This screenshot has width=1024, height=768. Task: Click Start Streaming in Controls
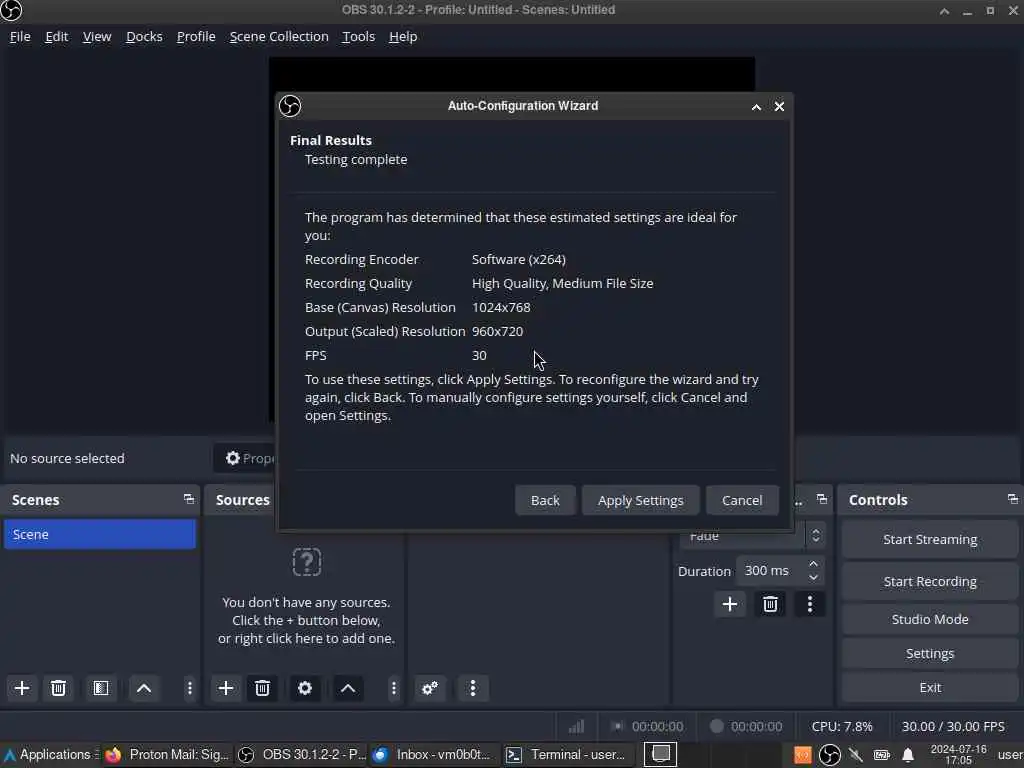tap(930, 539)
